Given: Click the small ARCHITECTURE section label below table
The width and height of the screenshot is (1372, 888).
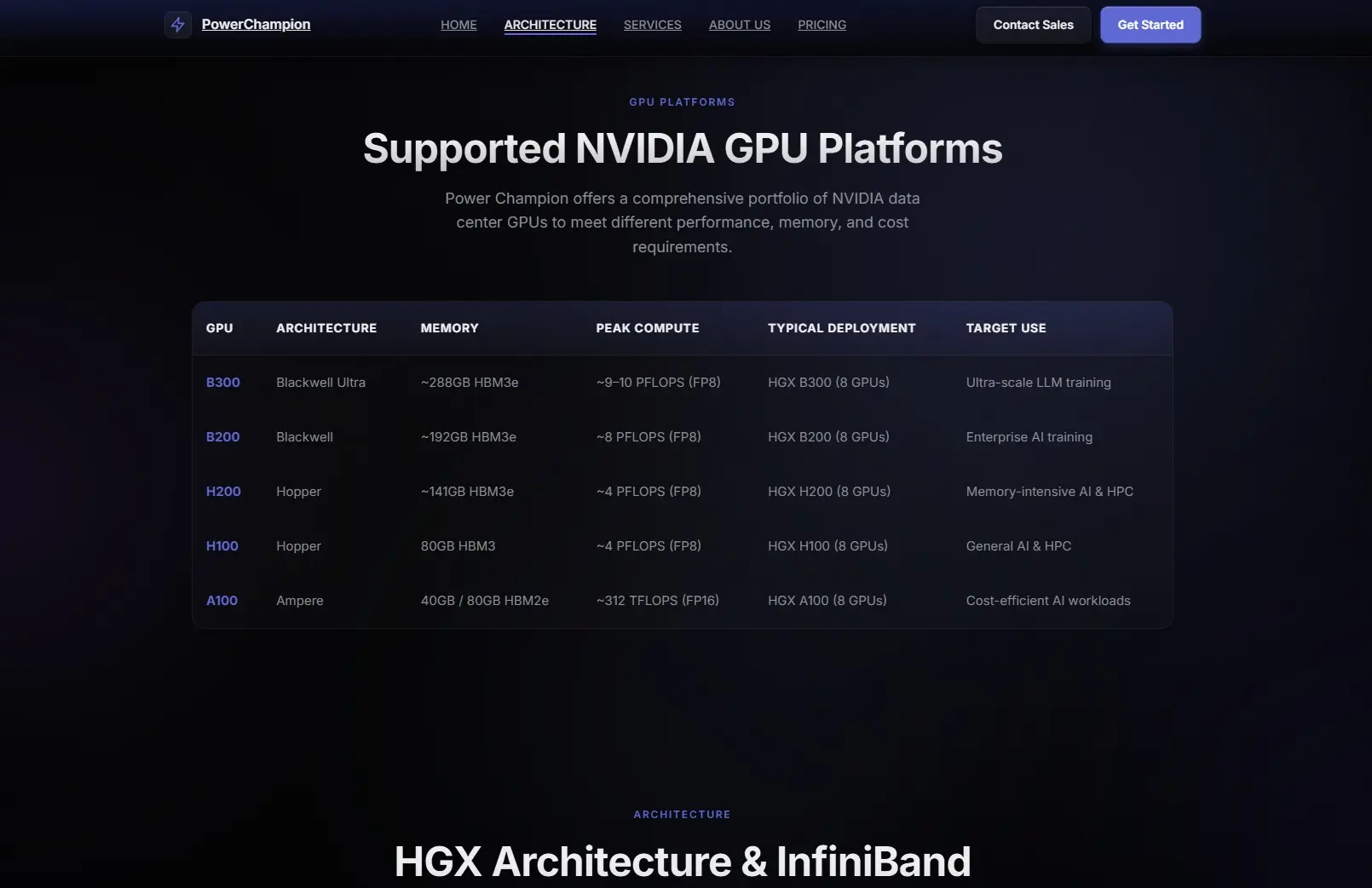Looking at the screenshot, I should 683,815.
